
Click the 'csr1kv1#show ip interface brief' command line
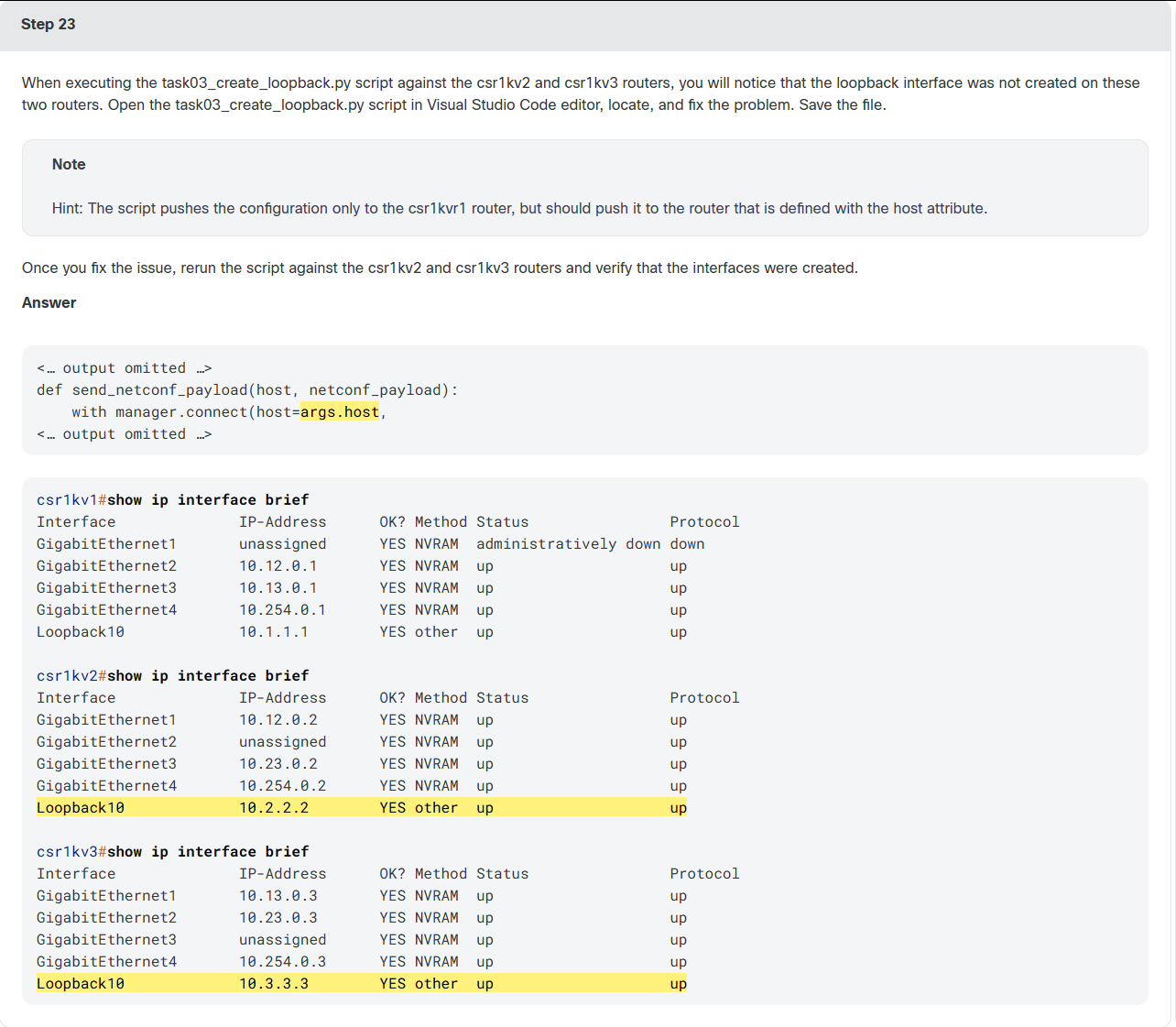pyautogui.click(x=173, y=500)
